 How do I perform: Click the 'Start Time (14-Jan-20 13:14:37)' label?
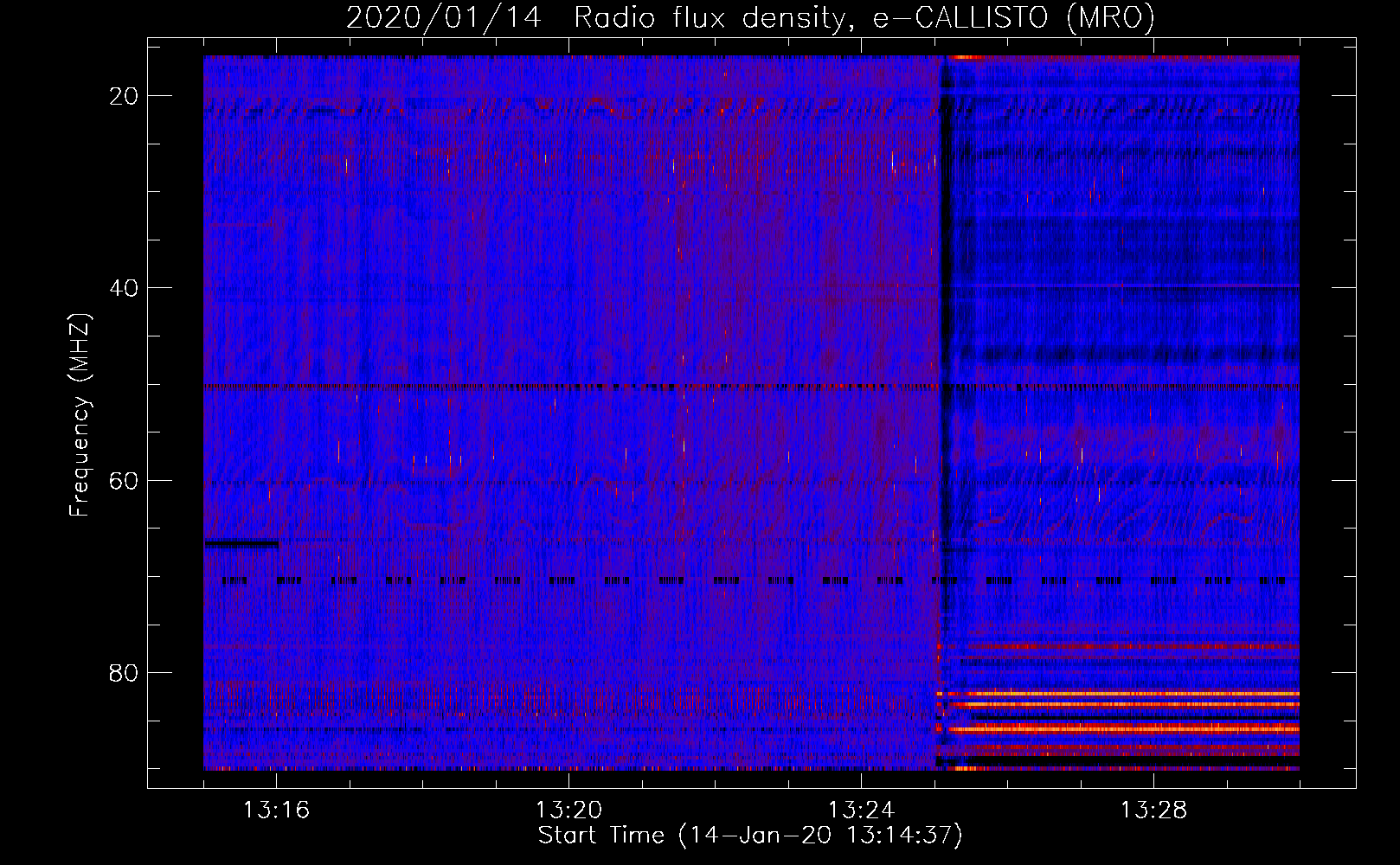pyautogui.click(x=750, y=836)
